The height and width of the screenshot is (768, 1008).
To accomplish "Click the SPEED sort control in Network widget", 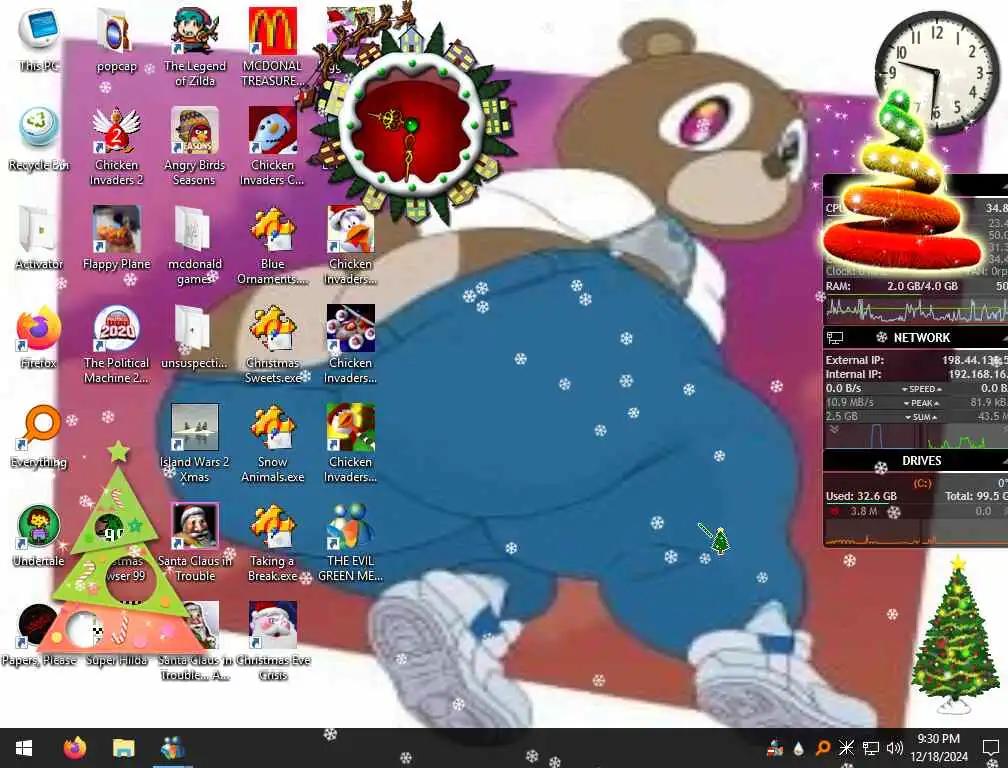I will point(921,389).
